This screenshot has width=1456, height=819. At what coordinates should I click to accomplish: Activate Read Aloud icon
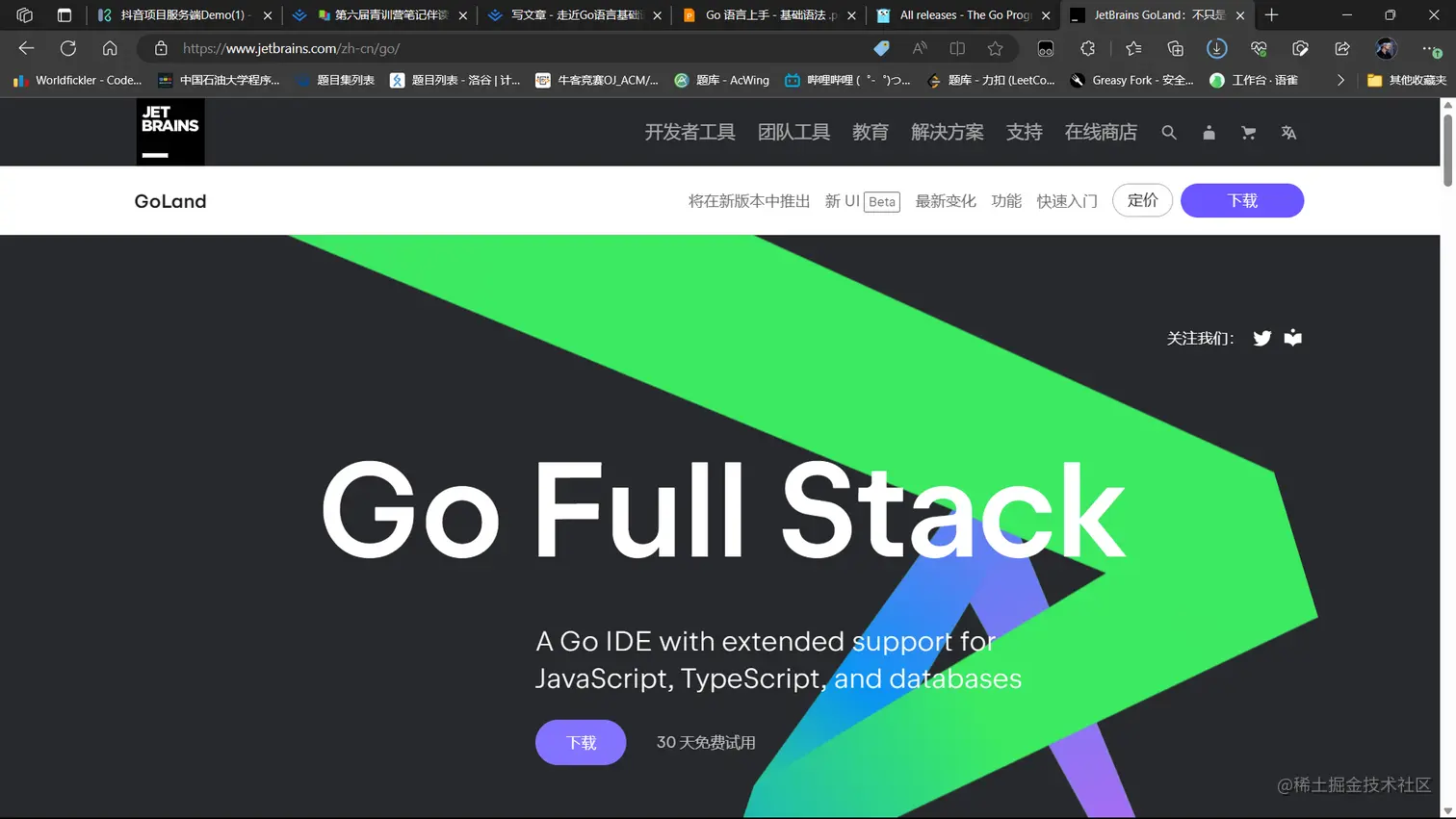(920, 48)
